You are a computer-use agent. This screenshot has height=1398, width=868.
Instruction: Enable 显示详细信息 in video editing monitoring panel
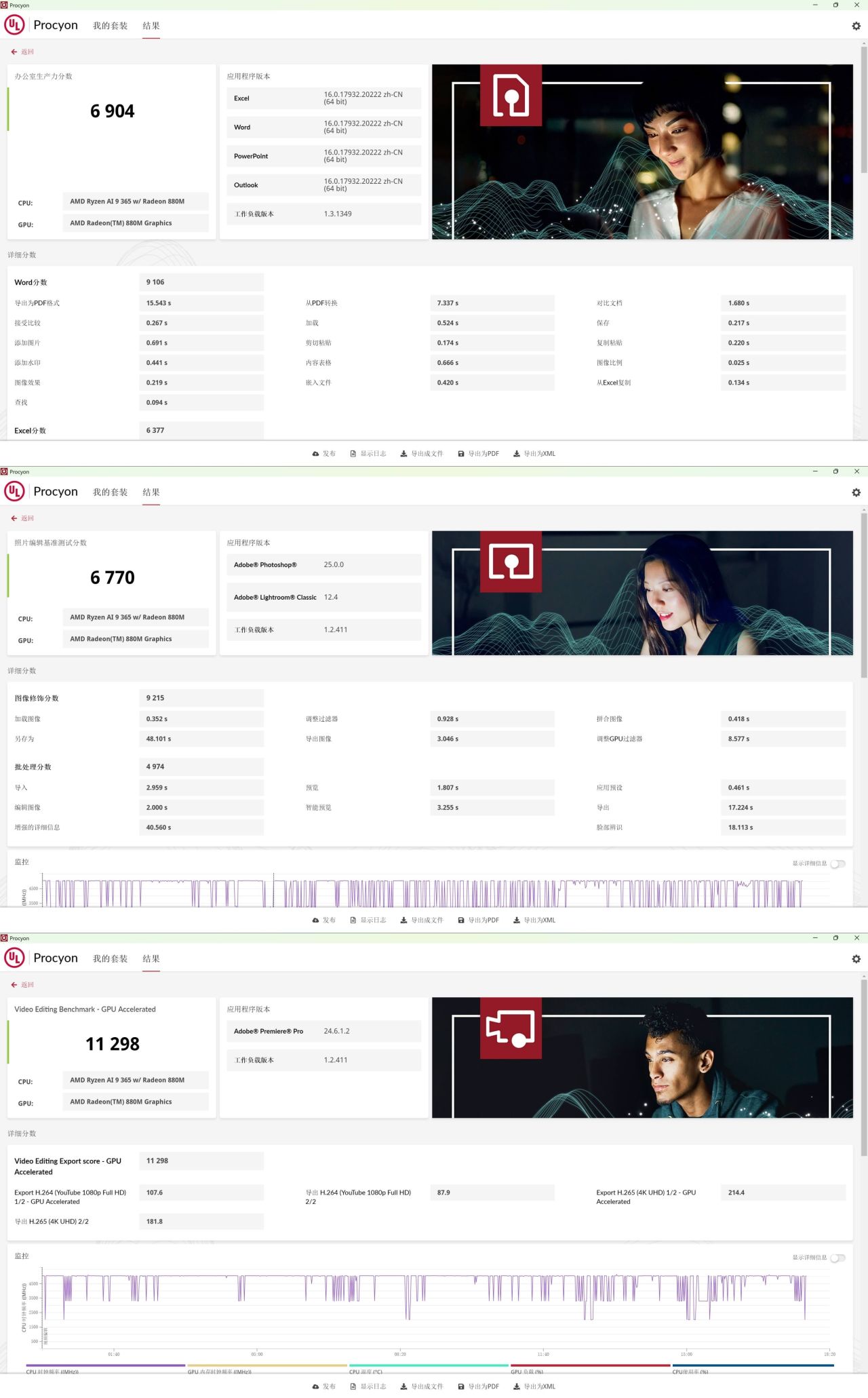coord(838,1258)
